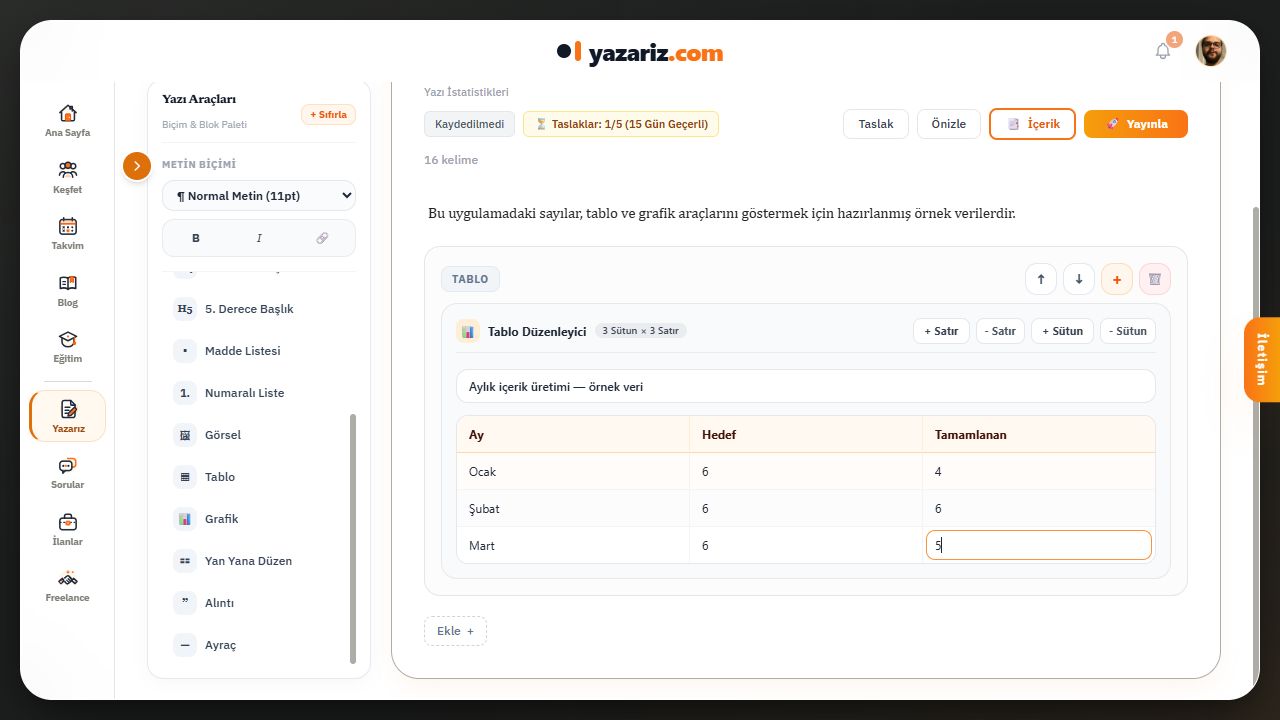
Task: Open the Takvim calendar icon
Action: [x=68, y=226]
